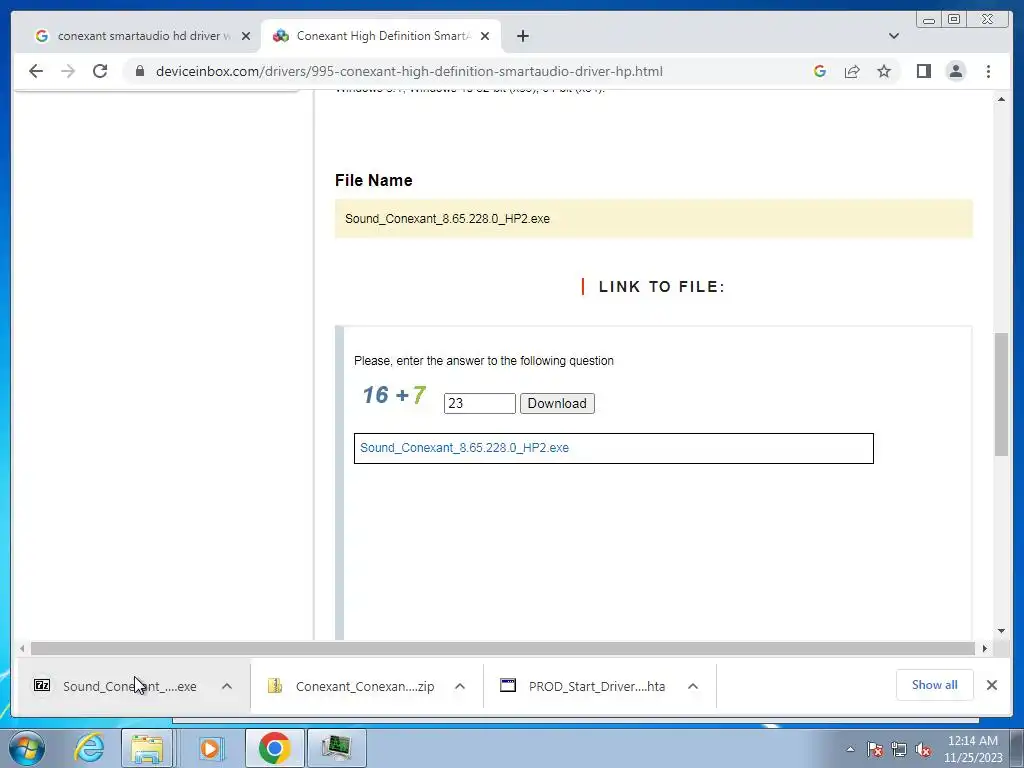Bookmark this tab with star icon
Screen dimensions: 1024x768
point(884,71)
